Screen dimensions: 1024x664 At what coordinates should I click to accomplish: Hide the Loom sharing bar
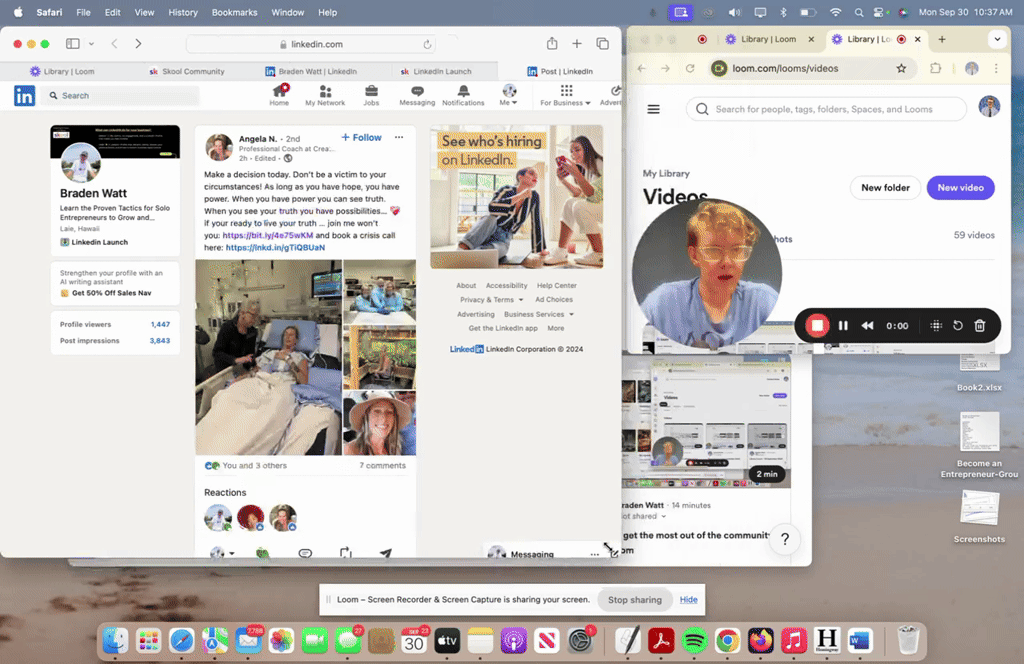point(688,599)
